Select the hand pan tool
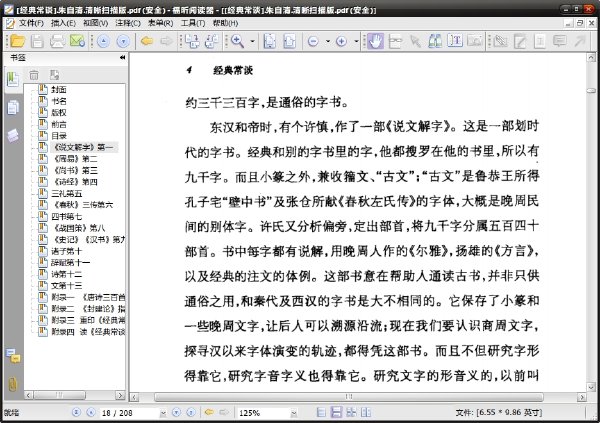This screenshot has height=423, width=600. [x=375, y=41]
